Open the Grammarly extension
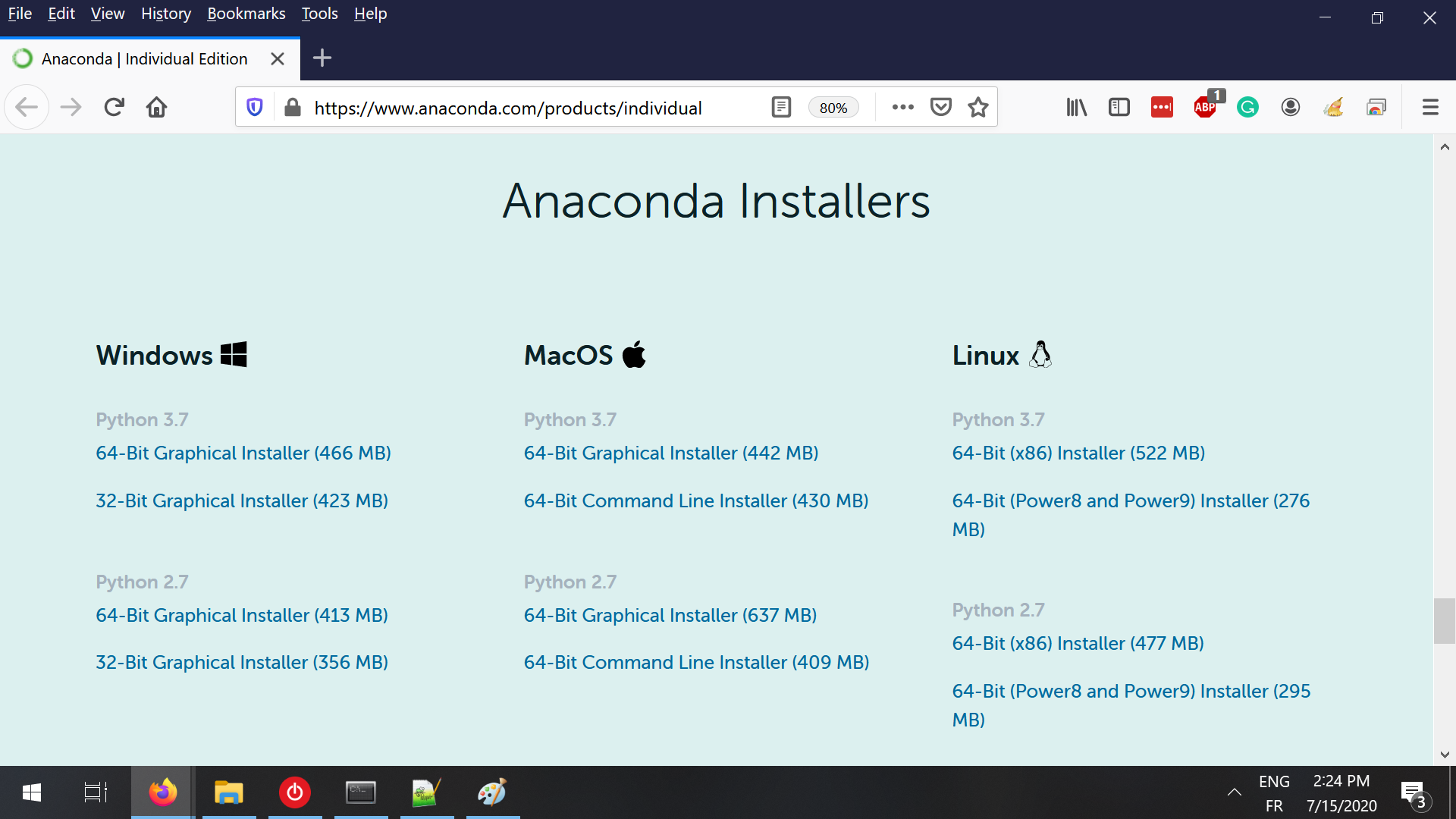The height and width of the screenshot is (819, 1456). click(x=1247, y=108)
